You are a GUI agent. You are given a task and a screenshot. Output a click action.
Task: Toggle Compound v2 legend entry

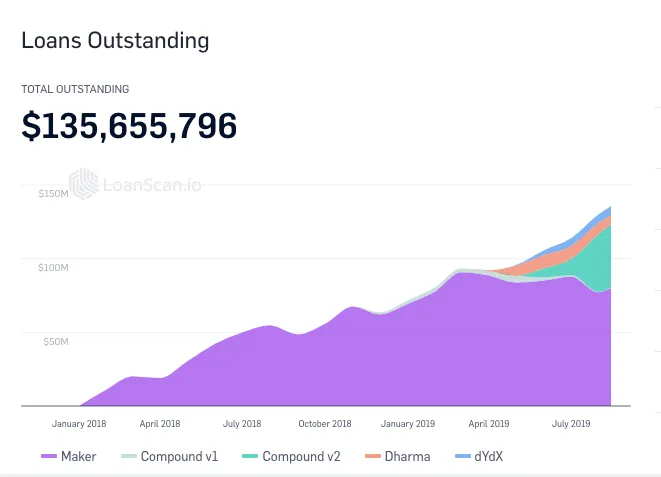(291, 456)
